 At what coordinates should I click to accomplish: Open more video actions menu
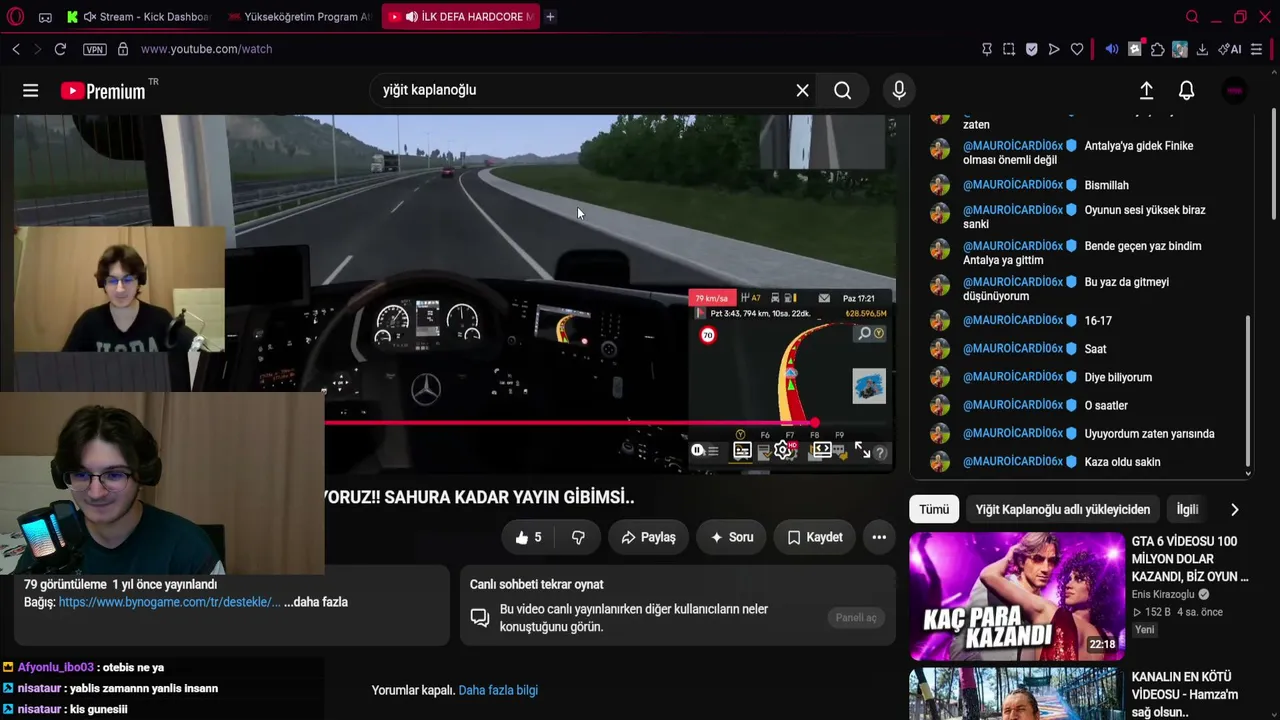tap(879, 537)
